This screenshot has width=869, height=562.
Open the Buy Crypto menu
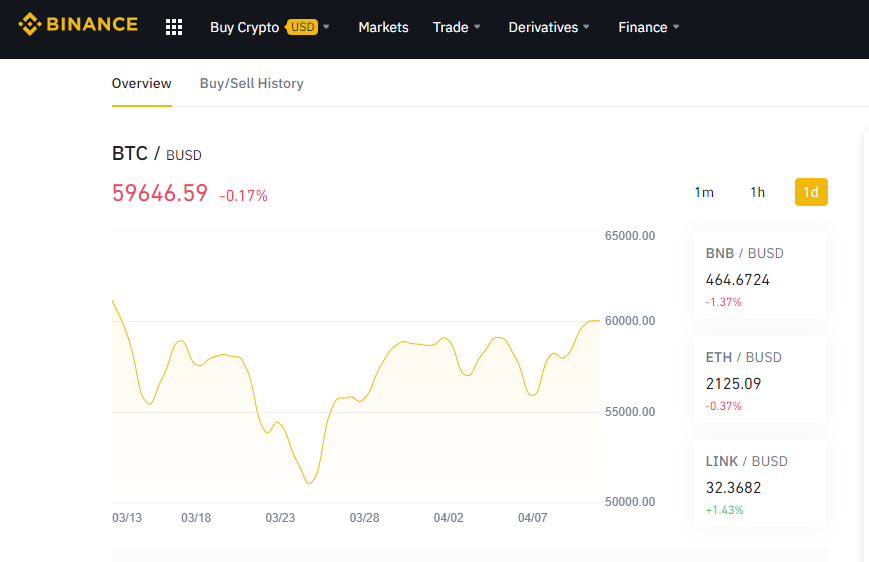tap(244, 27)
